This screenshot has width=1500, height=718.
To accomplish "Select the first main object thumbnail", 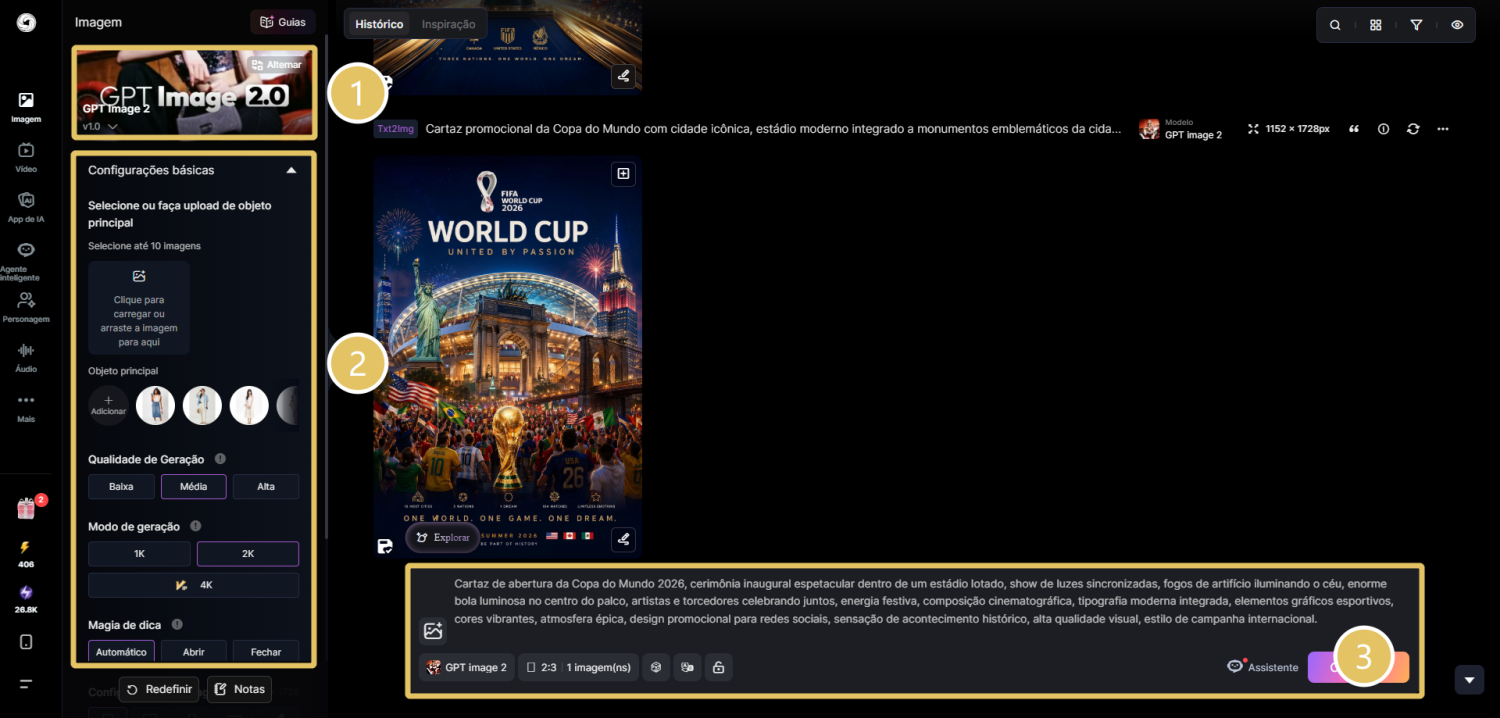I will click(x=156, y=405).
